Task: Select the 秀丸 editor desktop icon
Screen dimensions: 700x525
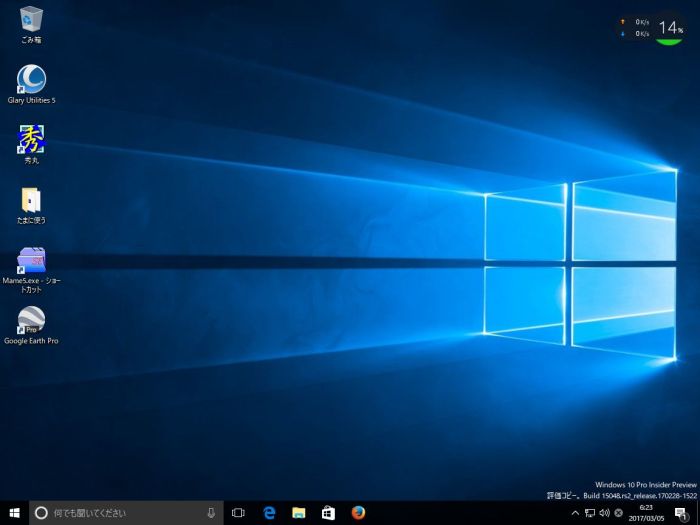Action: [31, 139]
